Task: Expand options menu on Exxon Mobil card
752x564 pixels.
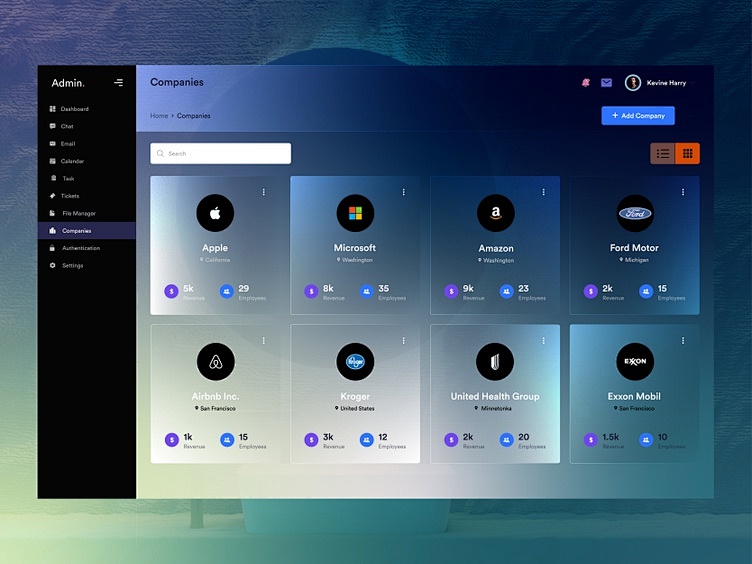Action: (684, 340)
